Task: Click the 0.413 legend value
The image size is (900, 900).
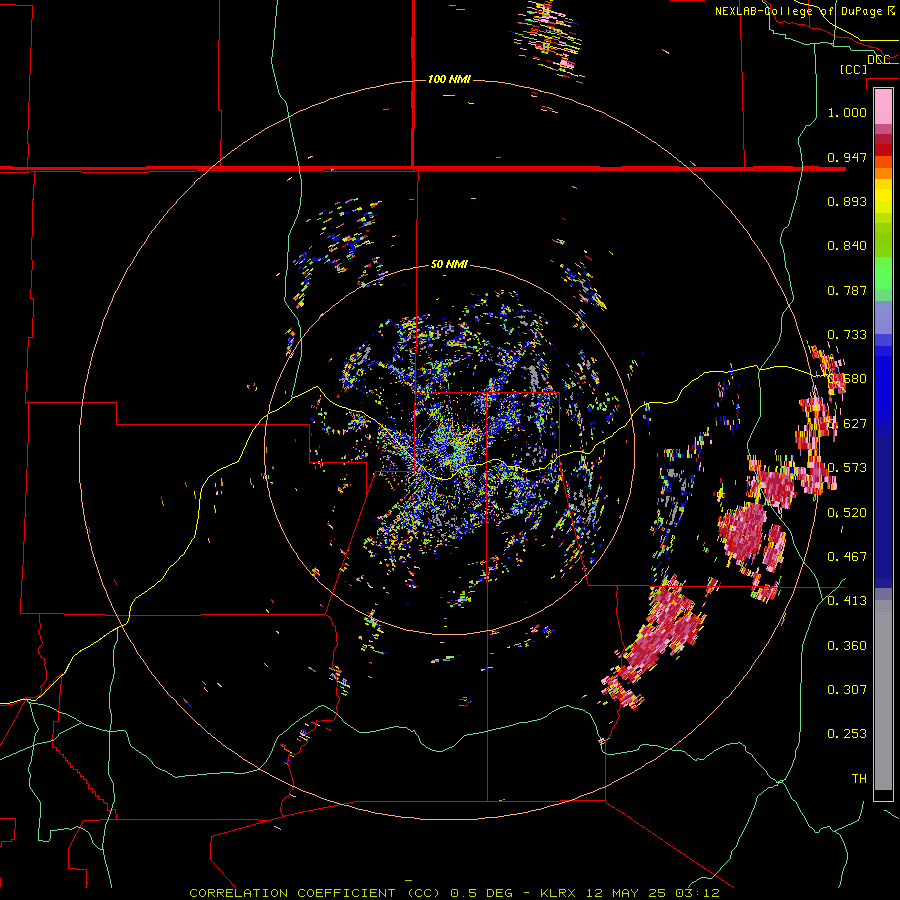Action: pyautogui.click(x=847, y=601)
